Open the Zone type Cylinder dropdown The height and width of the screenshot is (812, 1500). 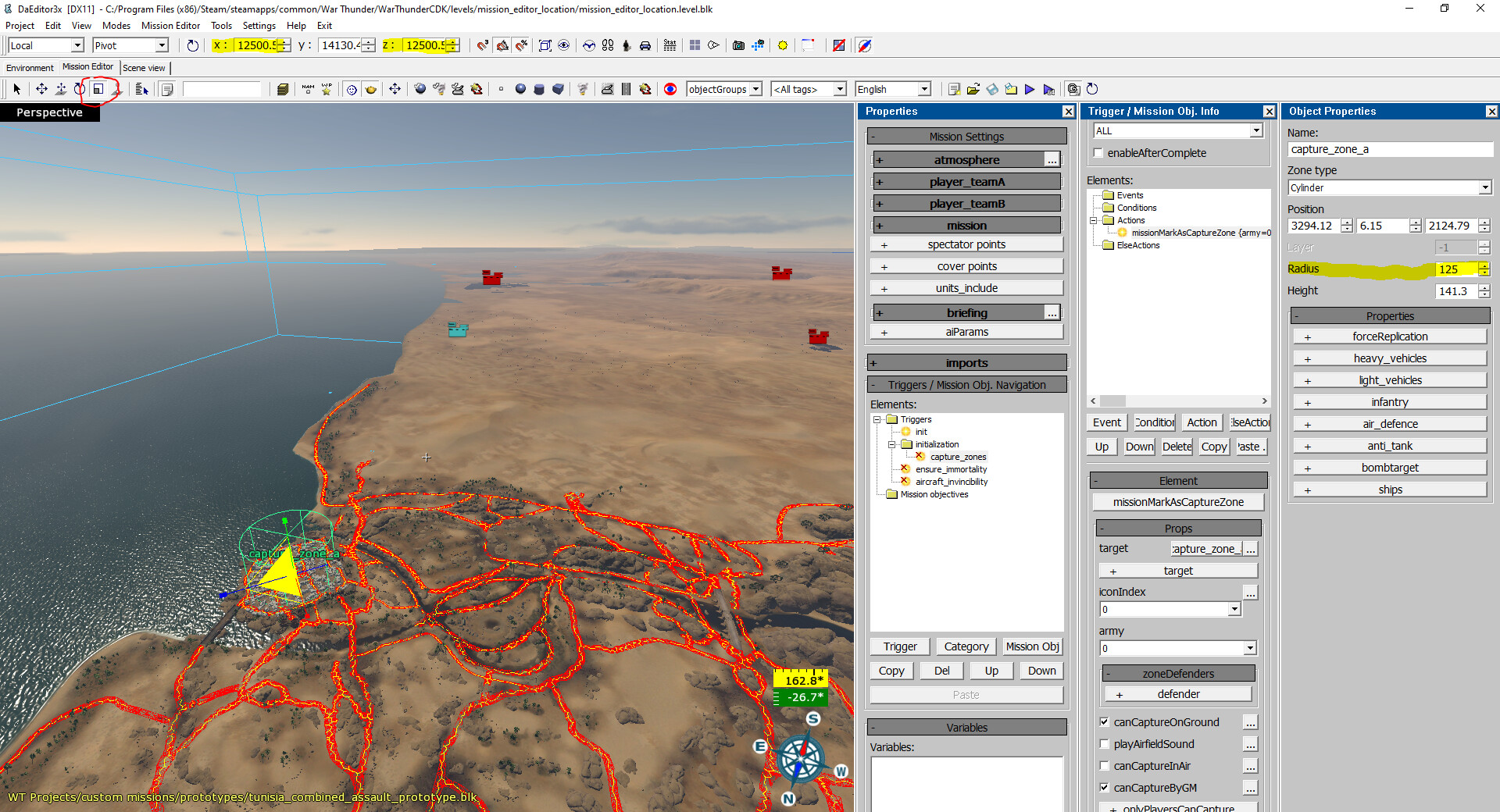pos(1484,187)
